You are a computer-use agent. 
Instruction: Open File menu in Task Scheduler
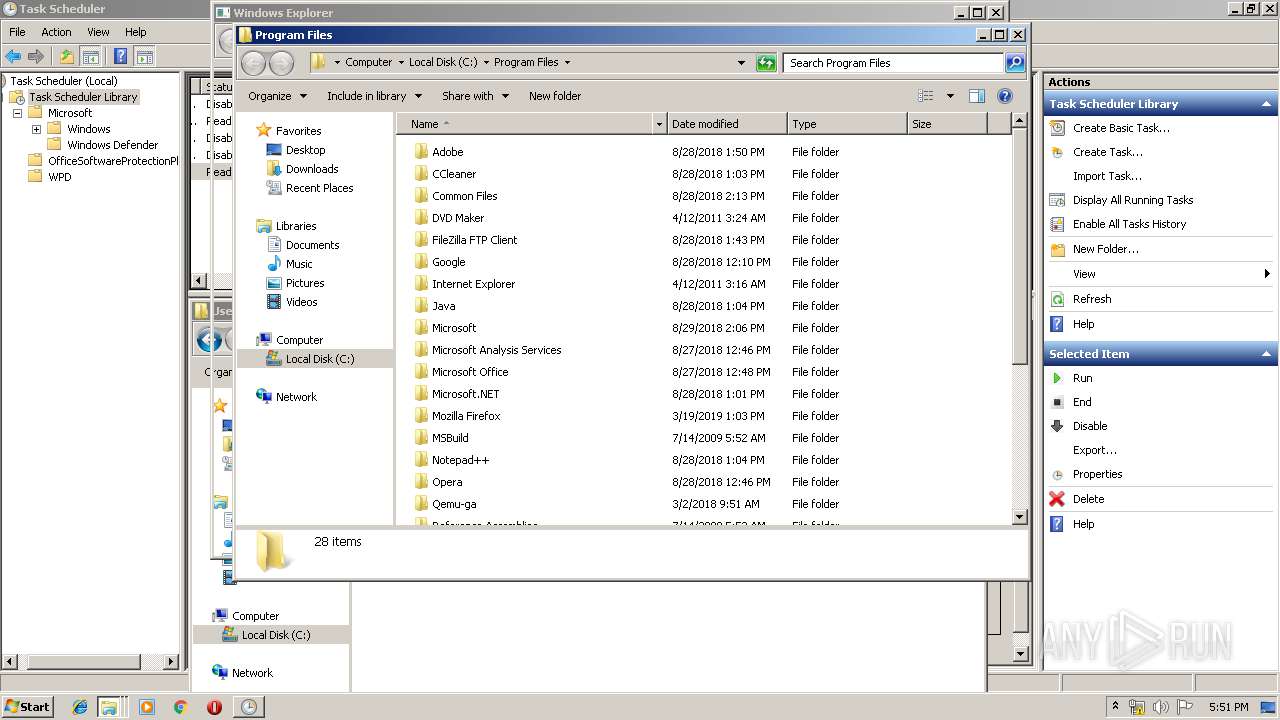tap(17, 32)
